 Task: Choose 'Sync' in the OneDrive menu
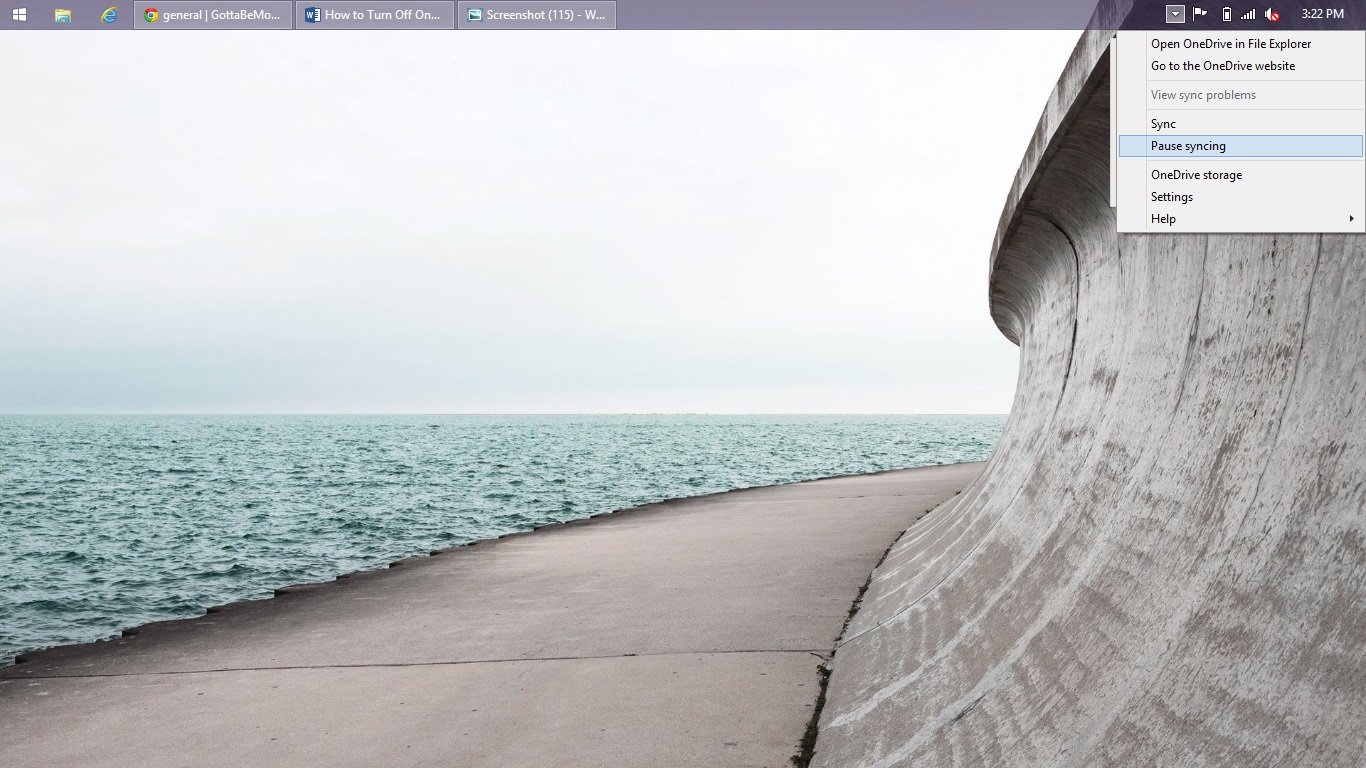click(1240, 124)
